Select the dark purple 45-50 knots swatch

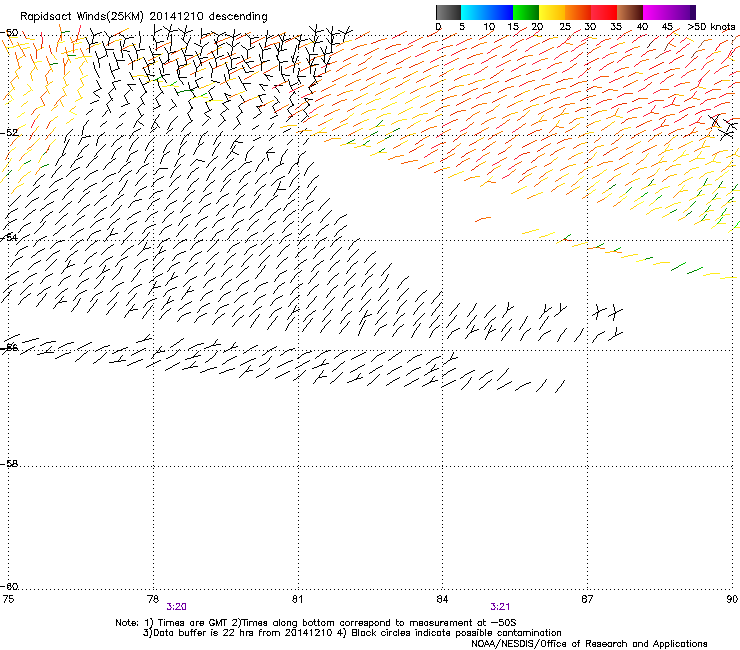682,12
